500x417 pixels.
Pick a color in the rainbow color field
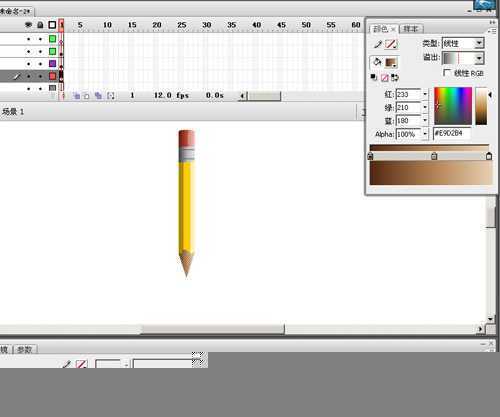pos(453,106)
